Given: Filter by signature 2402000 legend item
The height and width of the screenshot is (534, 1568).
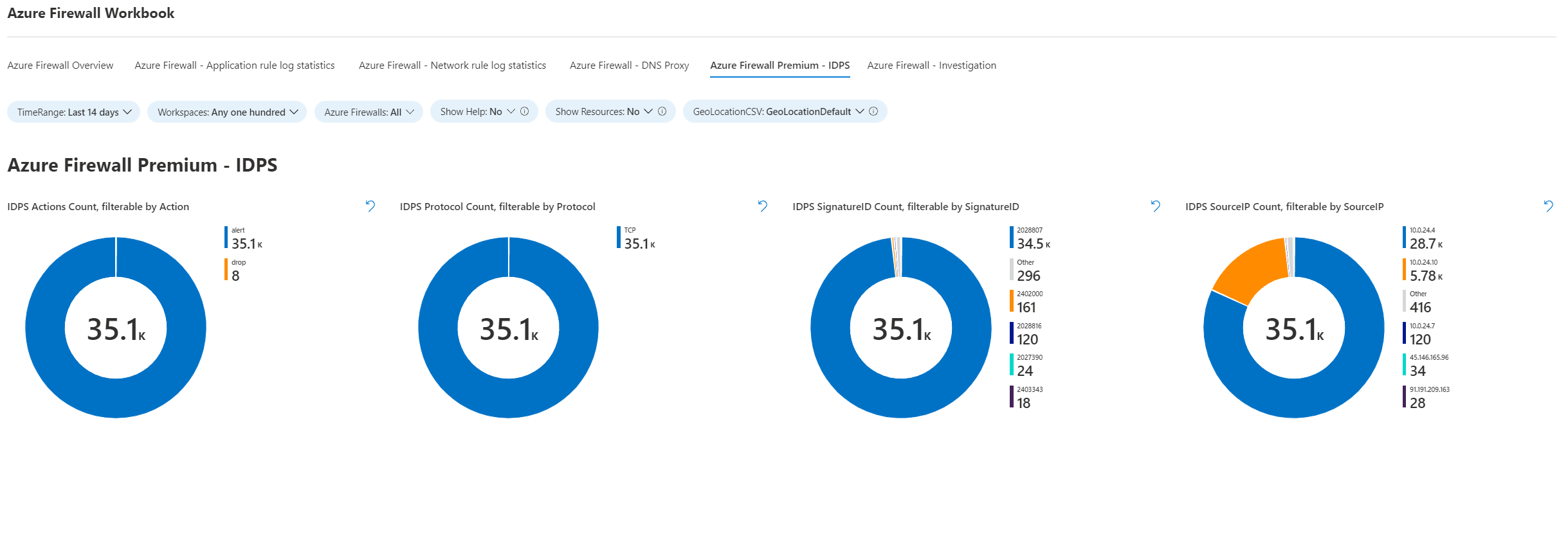Looking at the screenshot, I should tap(1027, 301).
